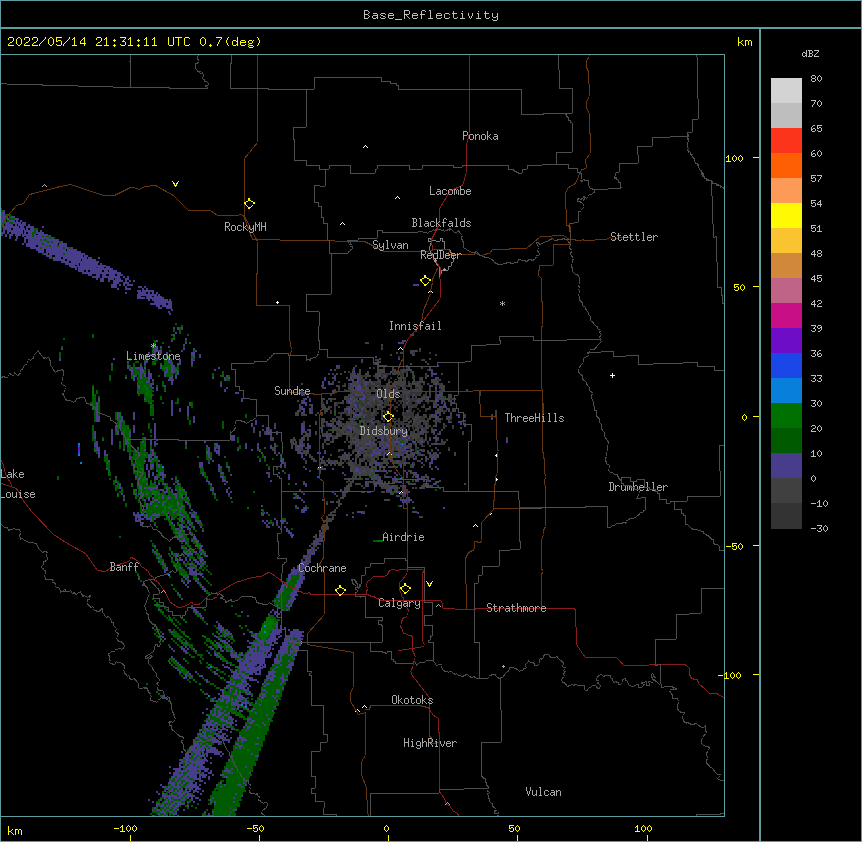
Task: Click the yellow diamond marker beside RockyMH
Action: pyautogui.click(x=249, y=204)
